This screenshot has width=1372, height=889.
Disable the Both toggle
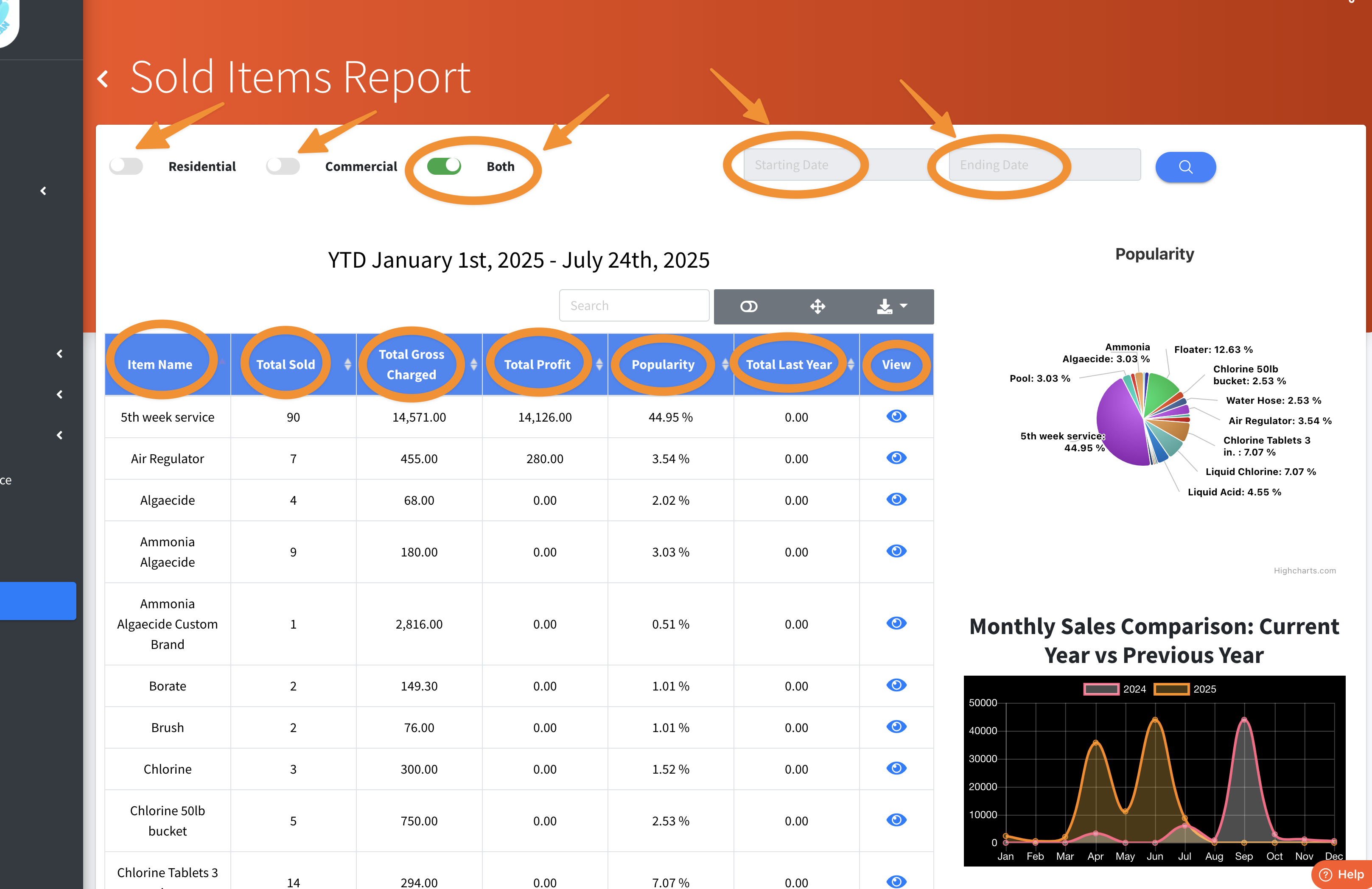[x=444, y=167]
